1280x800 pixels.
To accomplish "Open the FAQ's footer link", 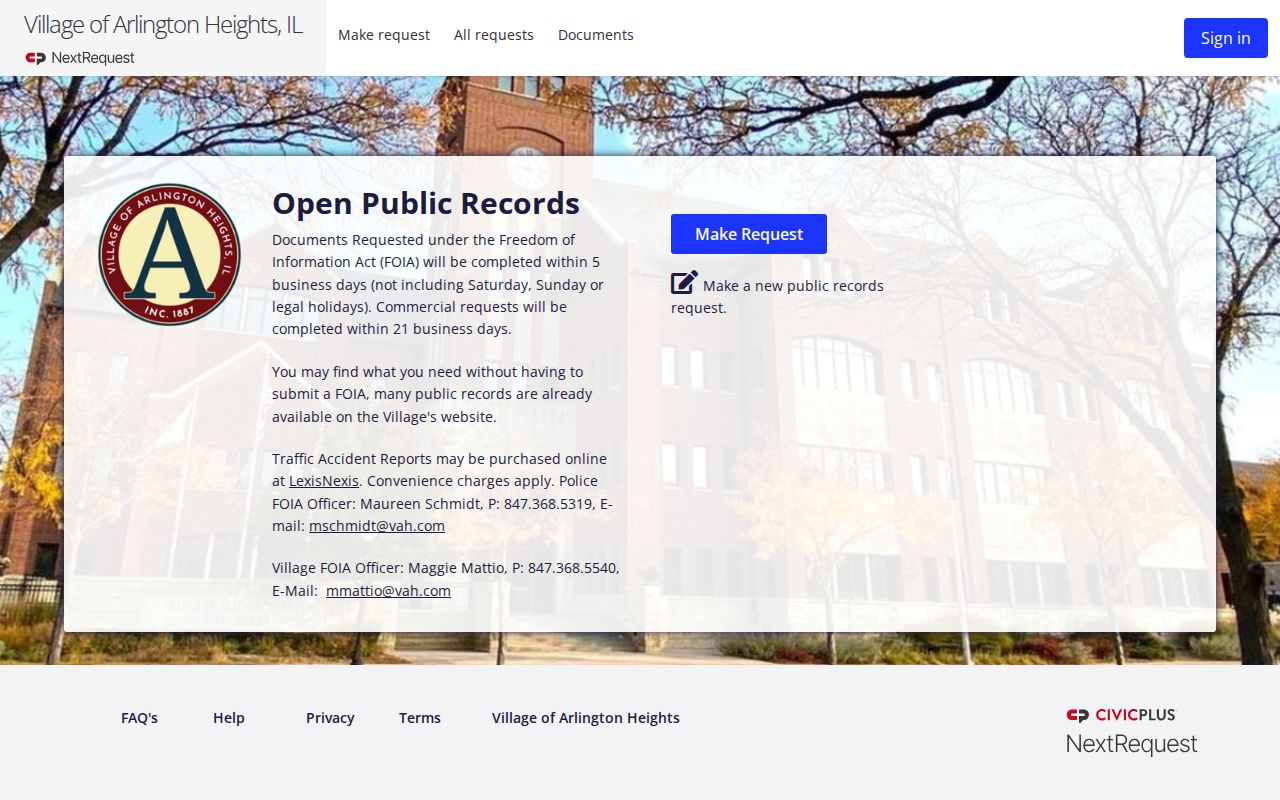I will click(x=139, y=718).
